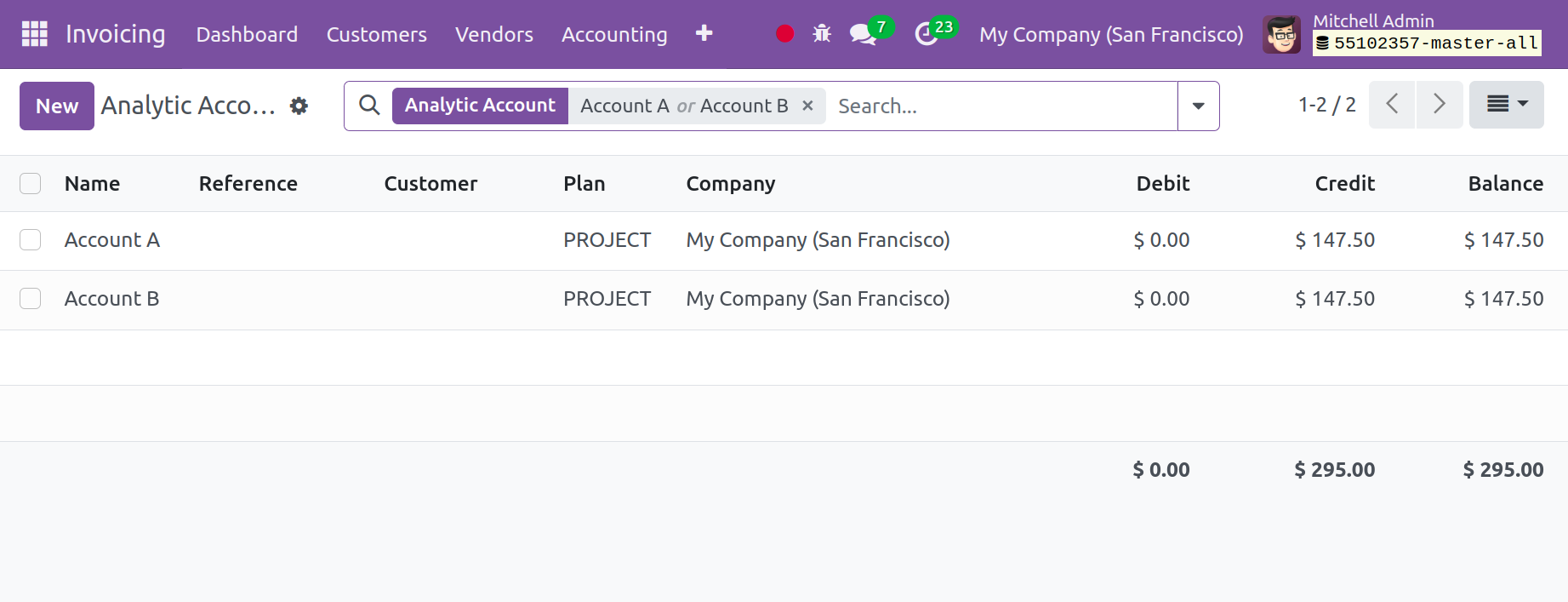1568x602 pixels.
Task: Click the magnifying glass search icon
Action: [x=369, y=106]
